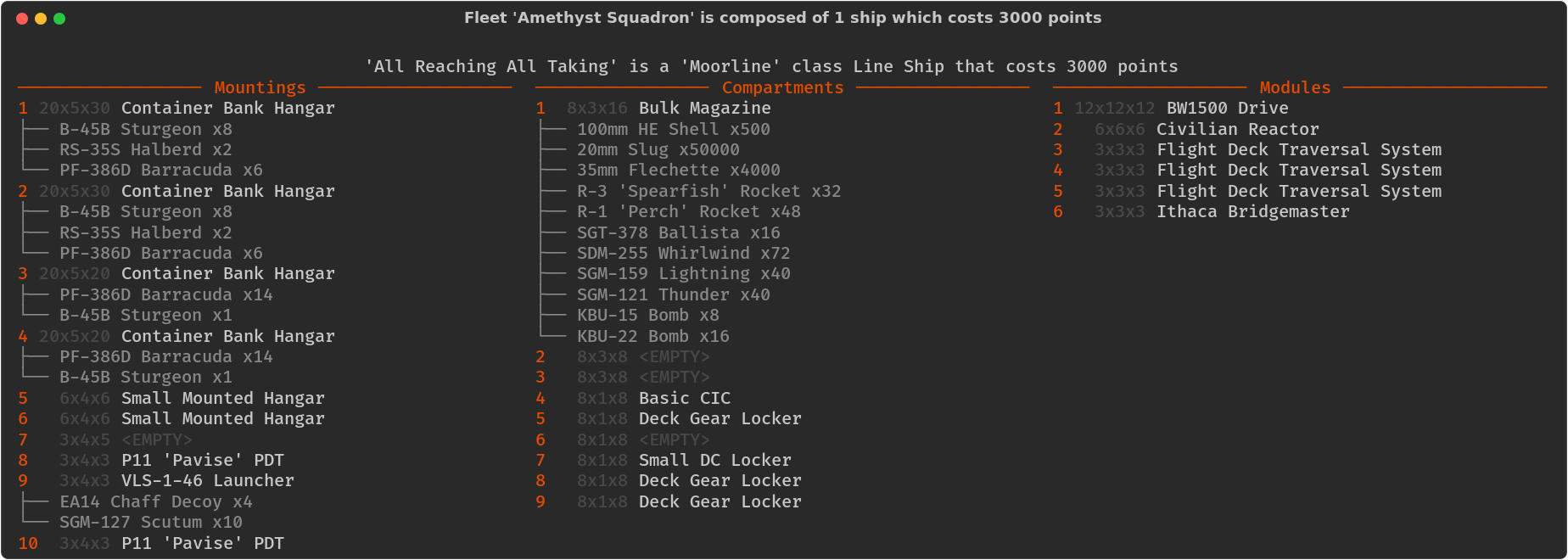Click the Small DC Locker entry

714,460
